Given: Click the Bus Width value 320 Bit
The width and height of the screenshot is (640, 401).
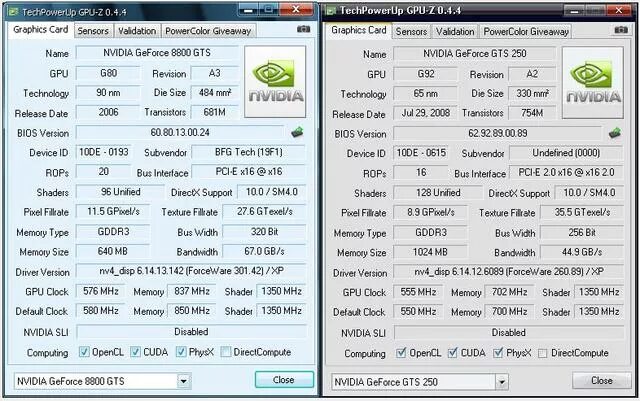Looking at the screenshot, I should 264,232.
